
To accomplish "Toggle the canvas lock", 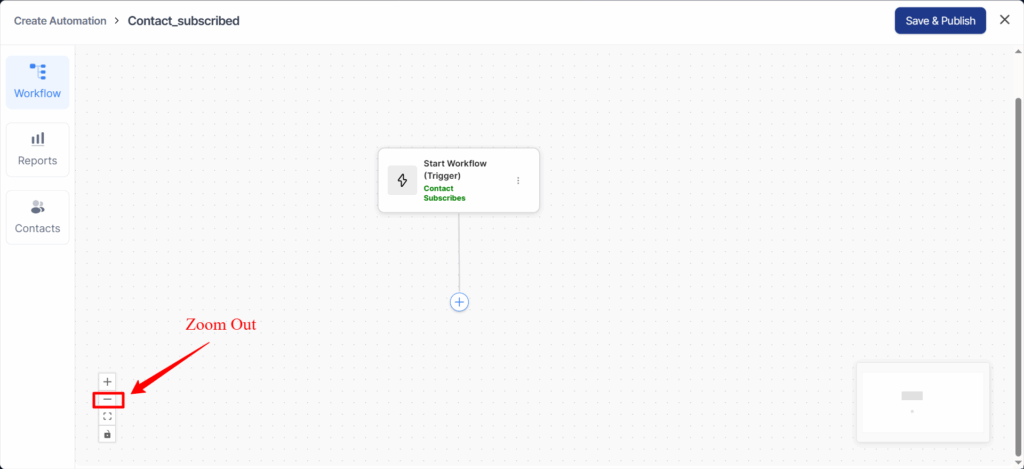I will coord(108,434).
